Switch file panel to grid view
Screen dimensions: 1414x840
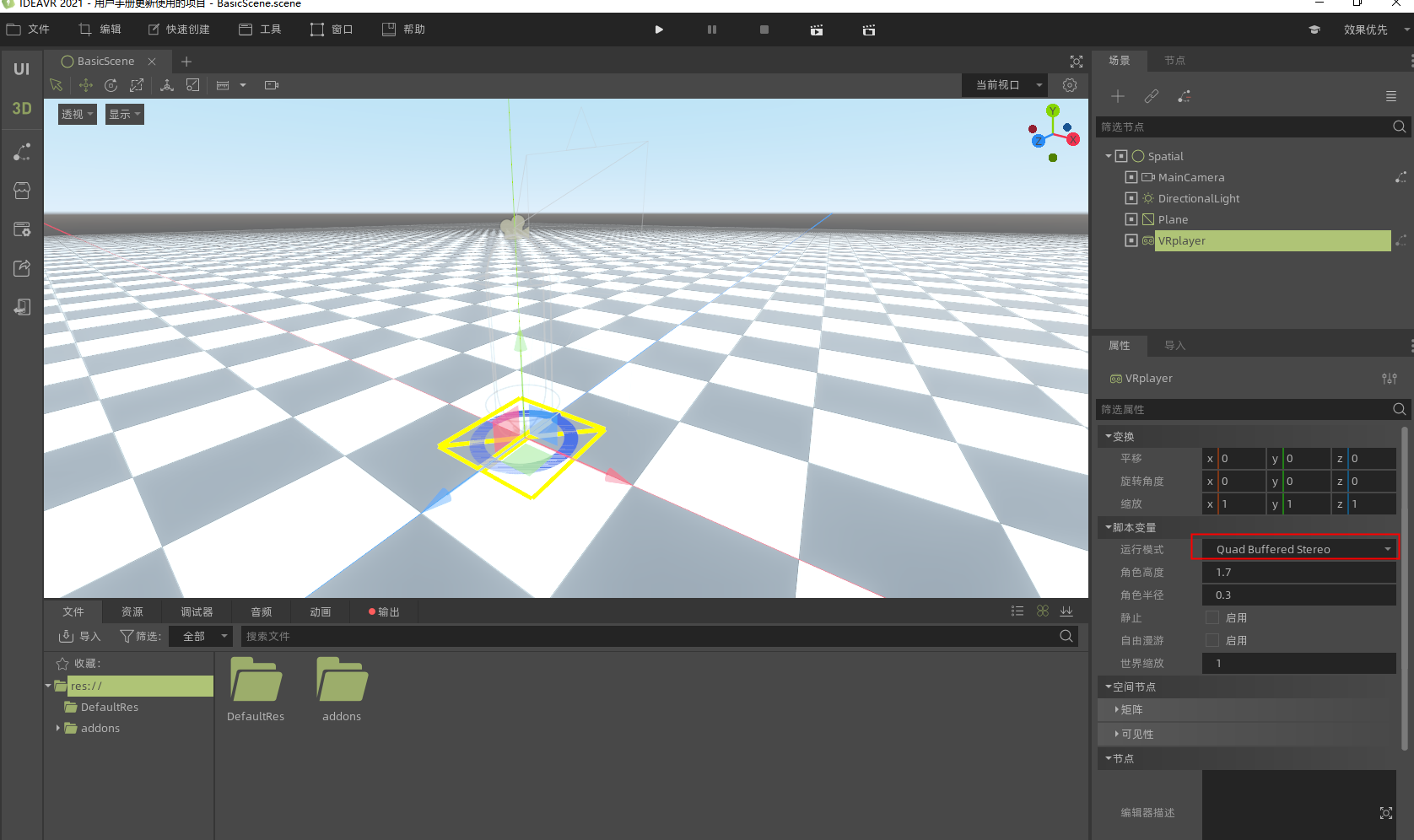1043,611
